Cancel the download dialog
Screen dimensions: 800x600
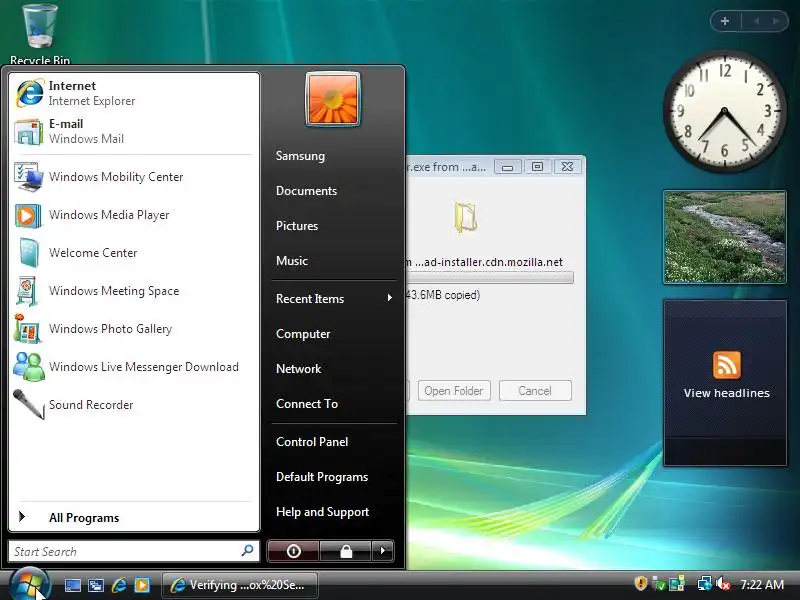535,391
